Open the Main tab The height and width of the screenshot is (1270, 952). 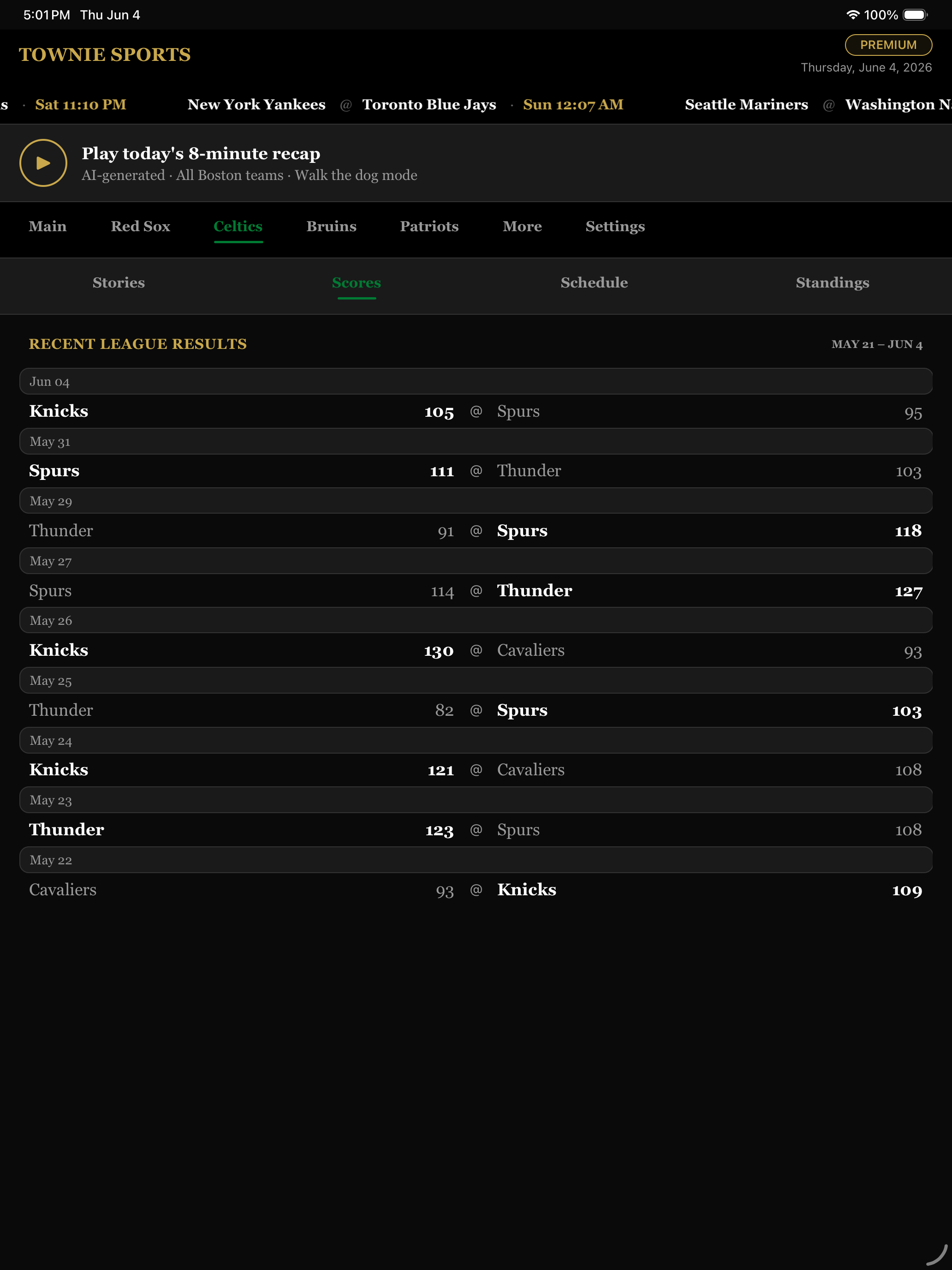(x=48, y=226)
